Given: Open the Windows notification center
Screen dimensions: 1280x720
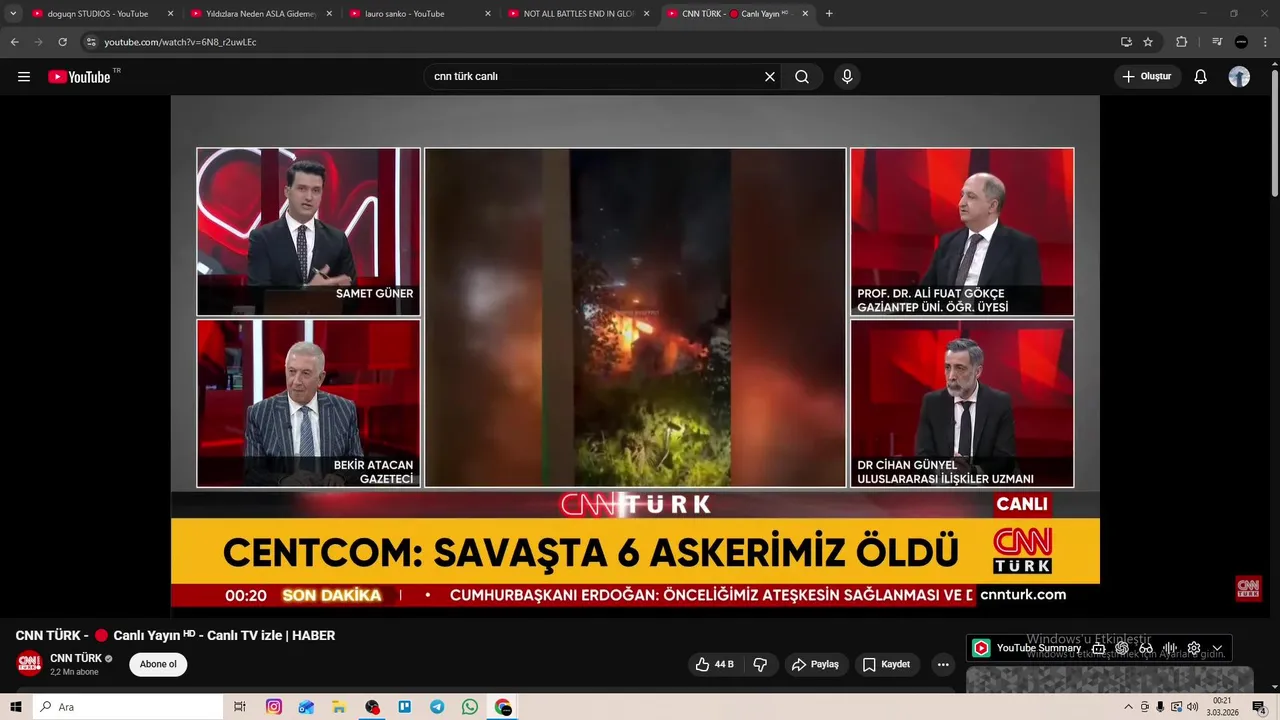Looking at the screenshot, I should (x=1259, y=707).
